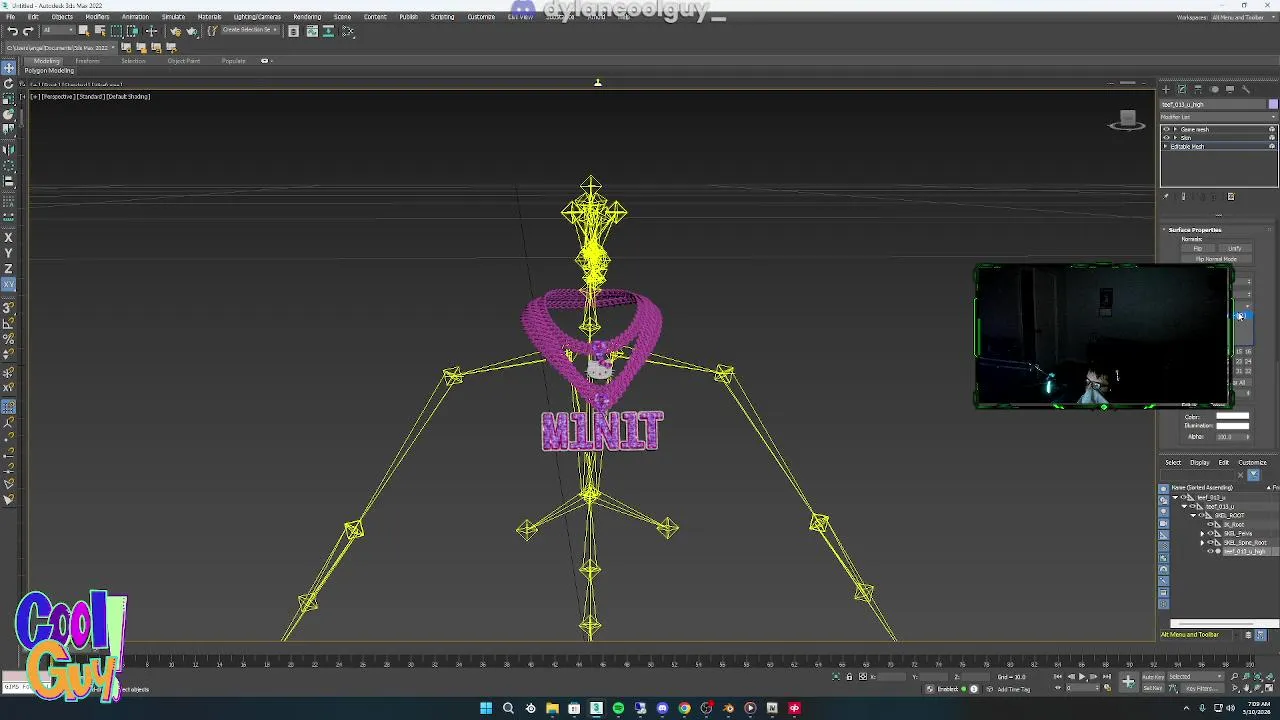Open the Animation menu

coord(135,17)
